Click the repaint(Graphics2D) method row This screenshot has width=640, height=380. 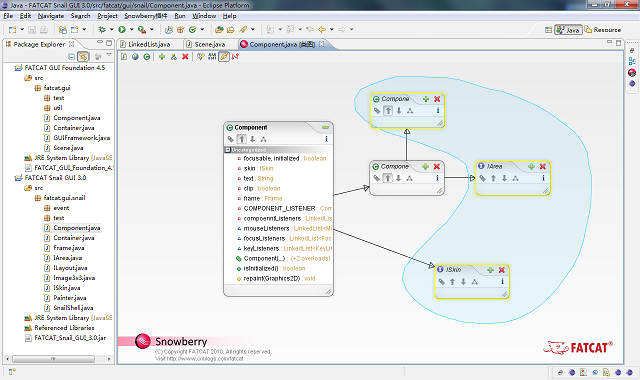(279, 278)
